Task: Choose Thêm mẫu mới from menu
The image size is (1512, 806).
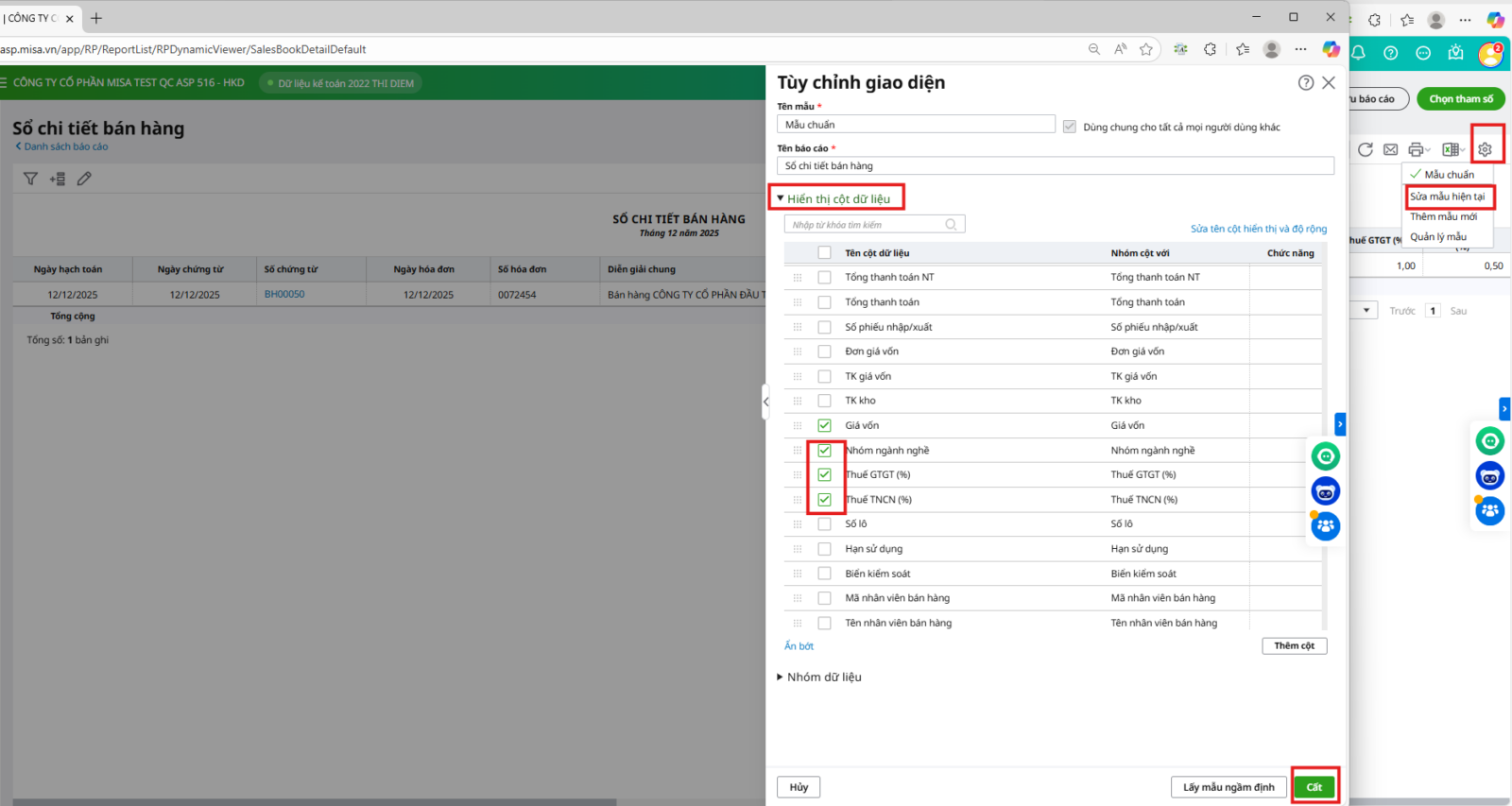Action: click(x=1443, y=217)
